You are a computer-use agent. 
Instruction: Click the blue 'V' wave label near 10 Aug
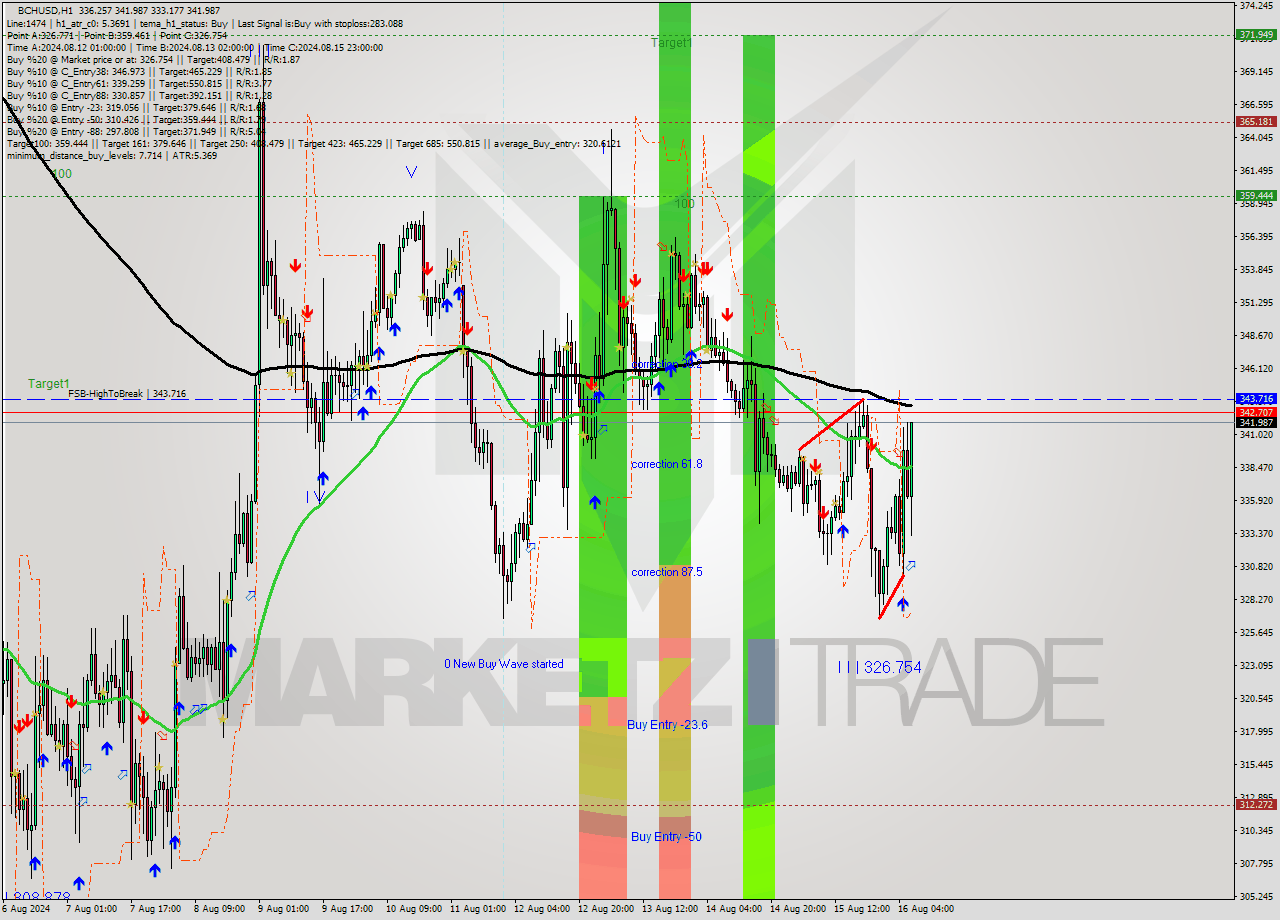[412, 173]
